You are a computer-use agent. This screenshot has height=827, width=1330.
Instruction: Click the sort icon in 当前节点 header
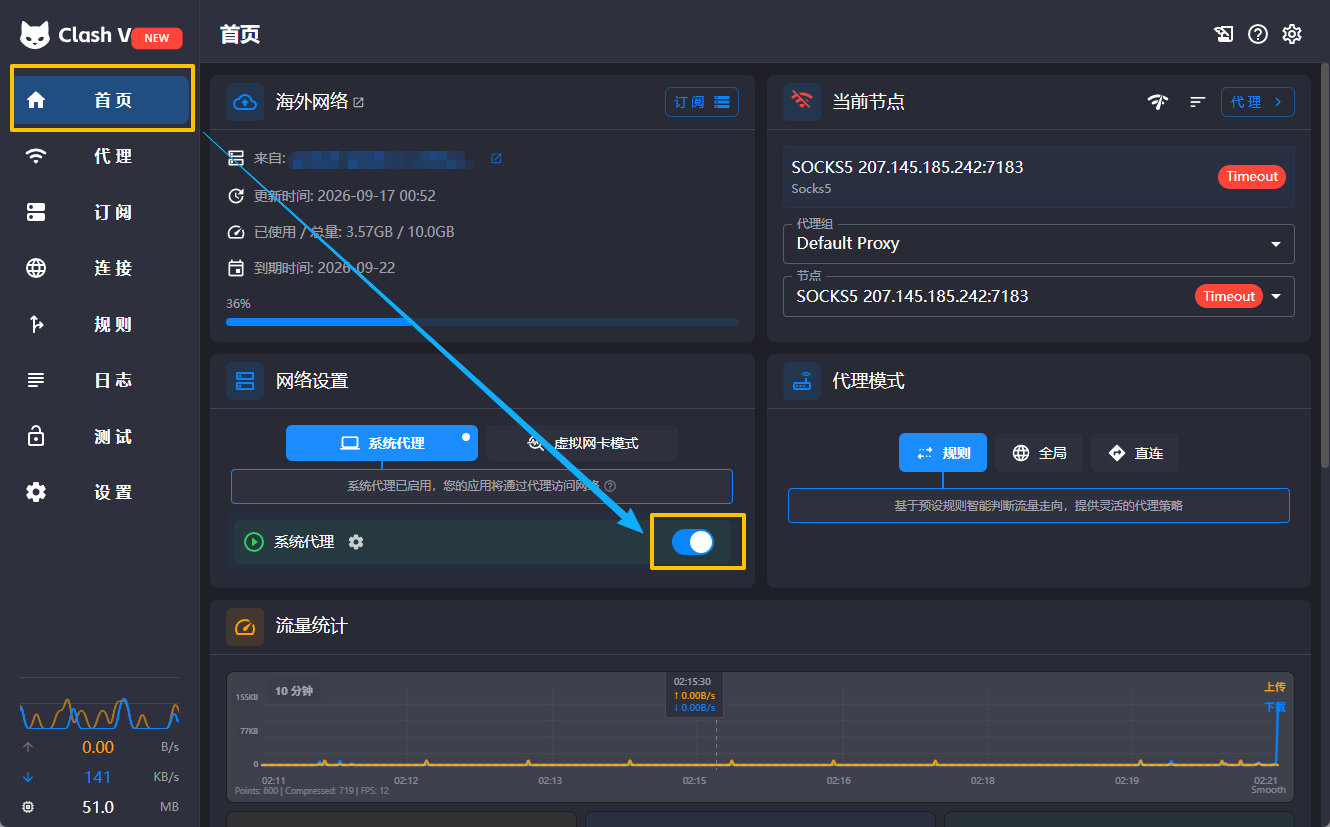tap(1197, 102)
